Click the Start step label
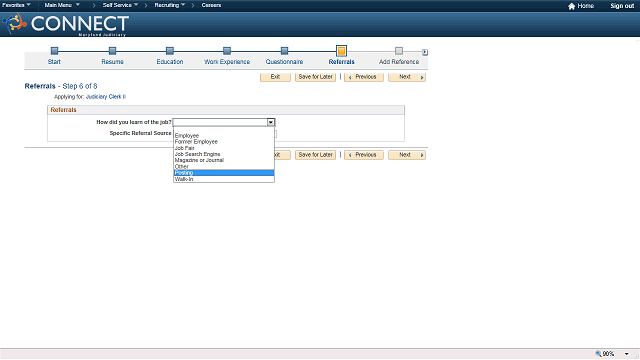 point(54,62)
